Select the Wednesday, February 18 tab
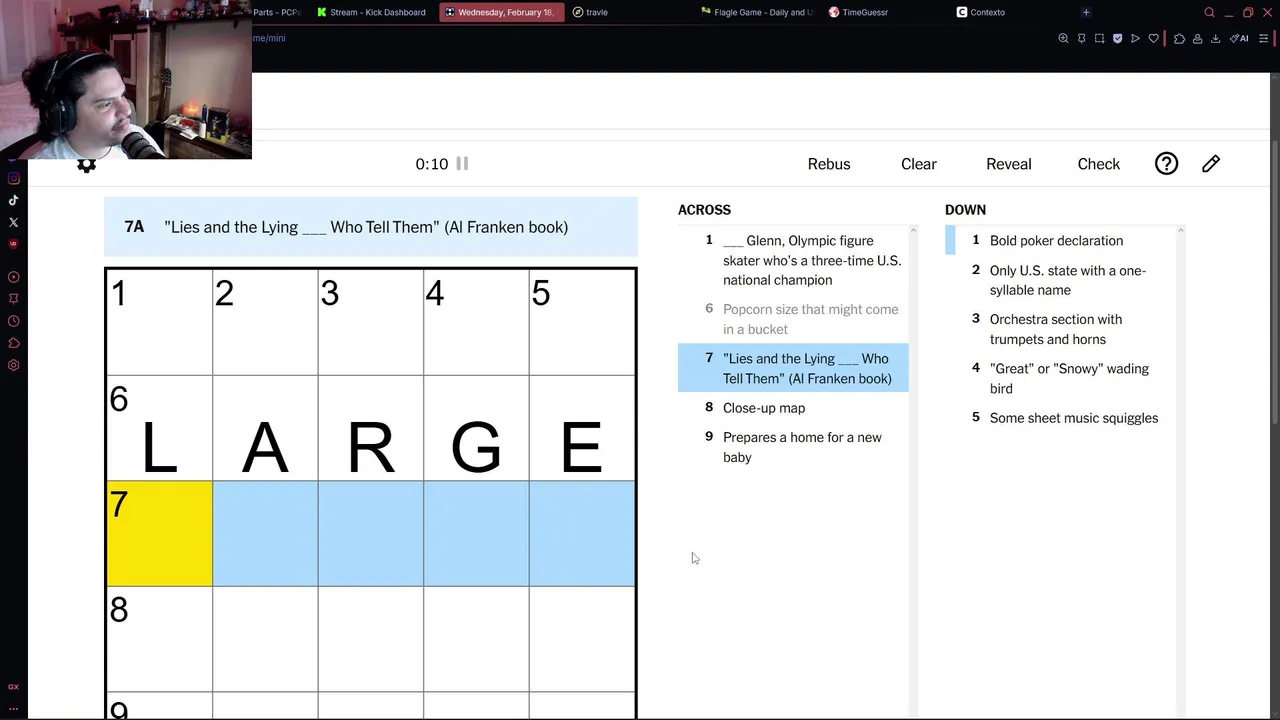Viewport: 1280px width, 720px height. [501, 12]
